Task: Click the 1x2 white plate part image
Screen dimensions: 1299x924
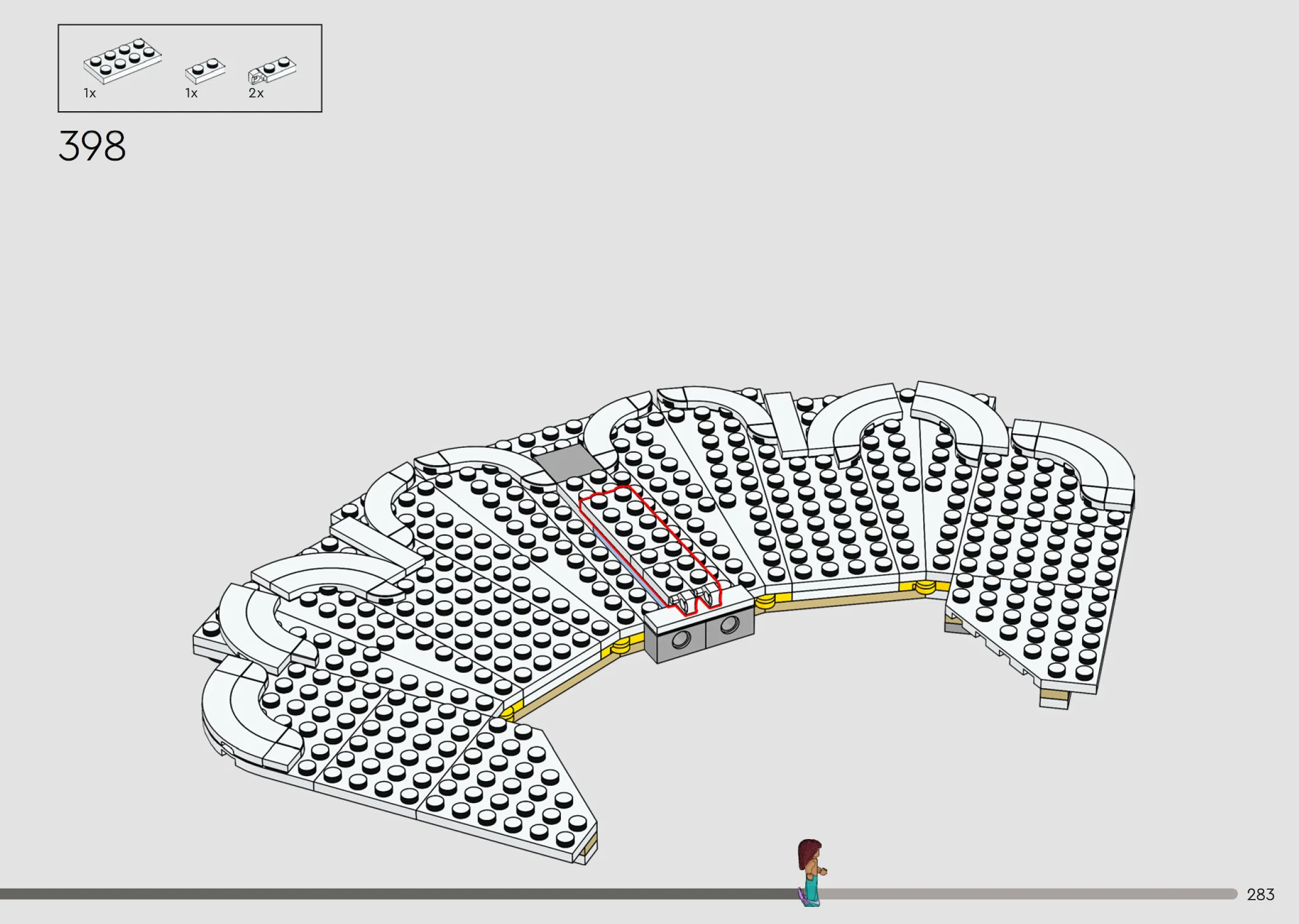Action: pos(205,70)
